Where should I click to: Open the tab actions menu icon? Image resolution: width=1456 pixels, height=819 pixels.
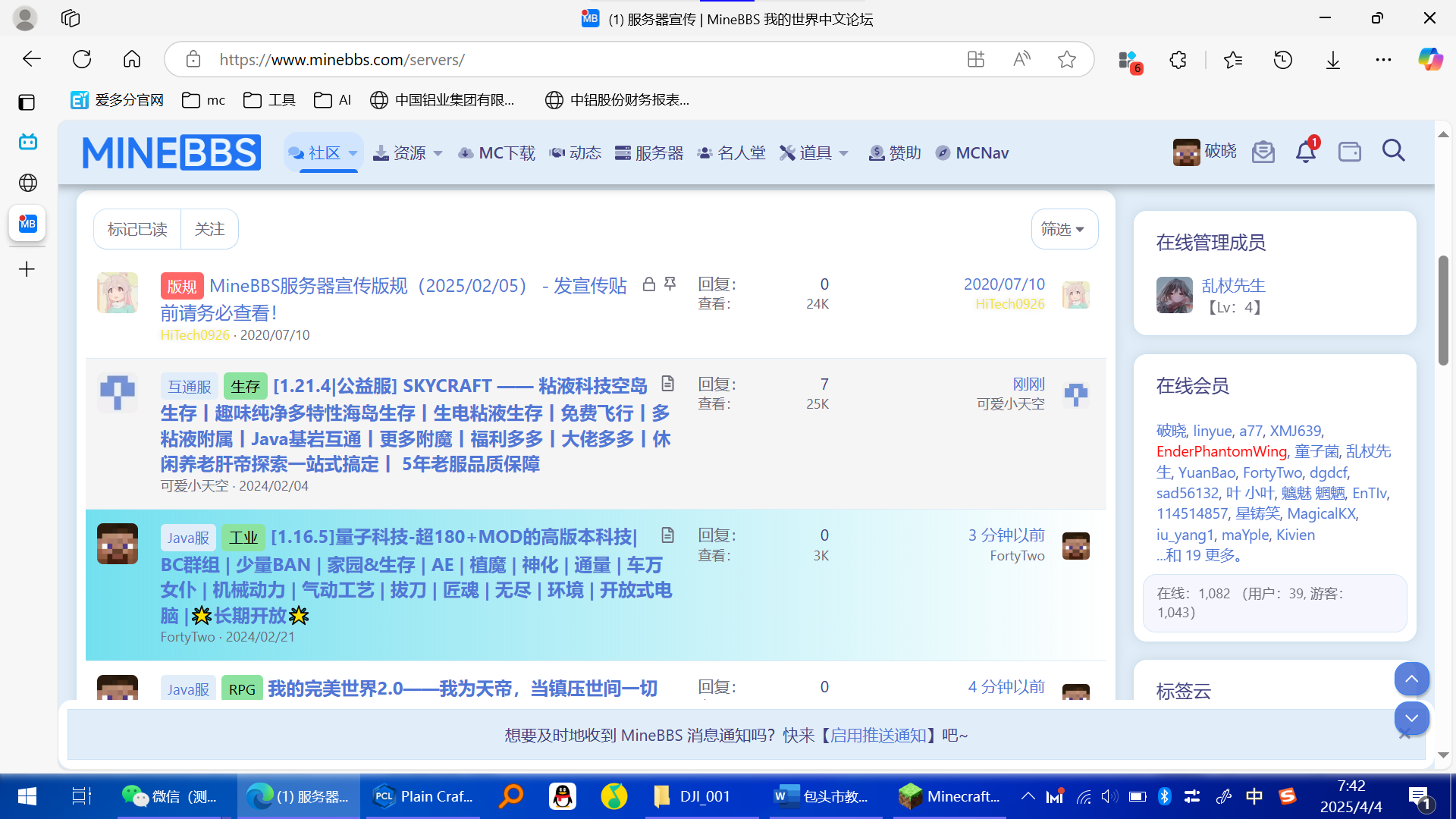(x=27, y=102)
